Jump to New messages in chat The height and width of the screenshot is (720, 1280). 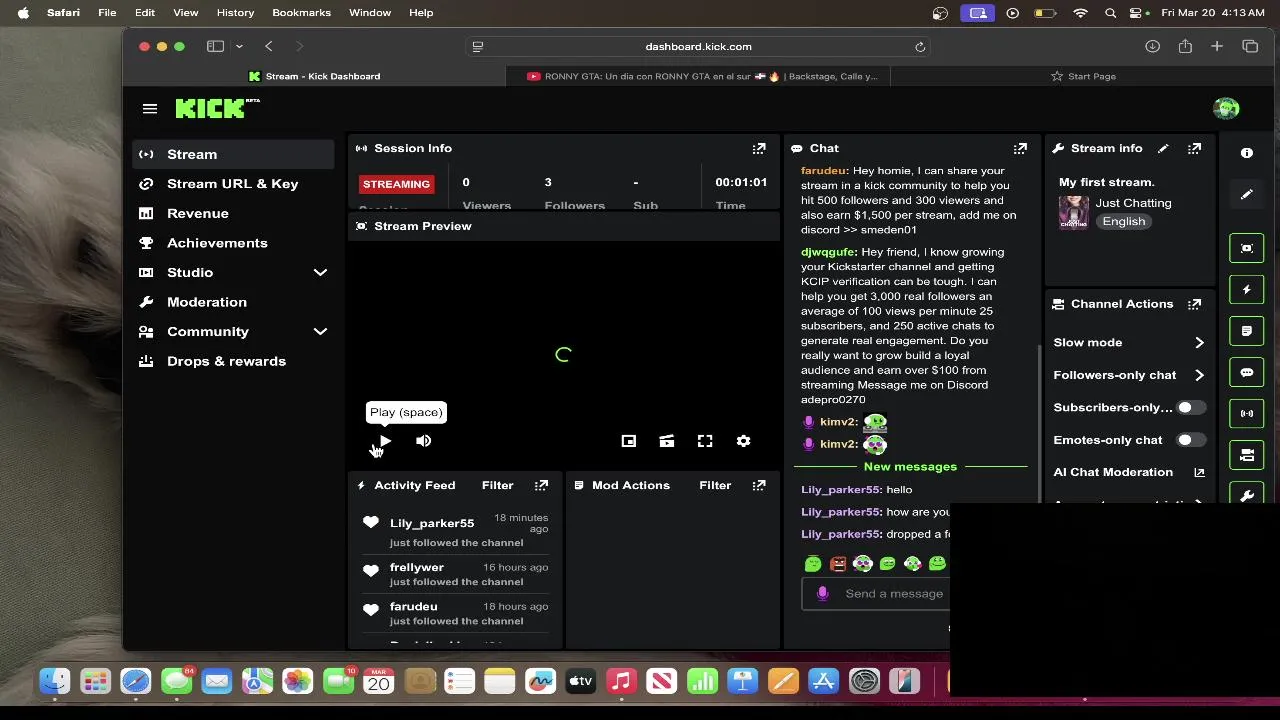click(x=910, y=467)
